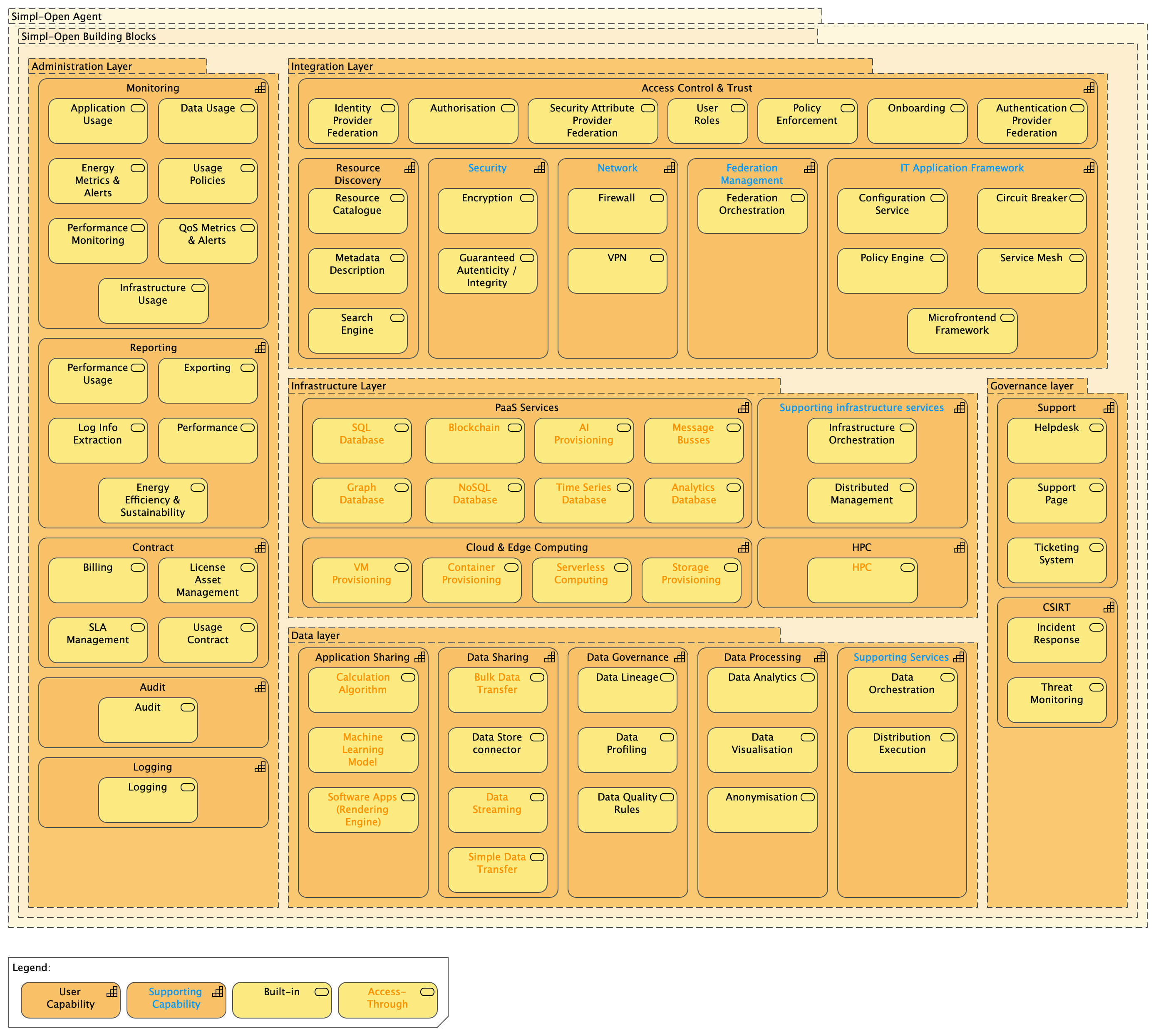The width and height of the screenshot is (1156, 1036).
Task: Click the PaaS Services capability icon
Action: point(743,408)
